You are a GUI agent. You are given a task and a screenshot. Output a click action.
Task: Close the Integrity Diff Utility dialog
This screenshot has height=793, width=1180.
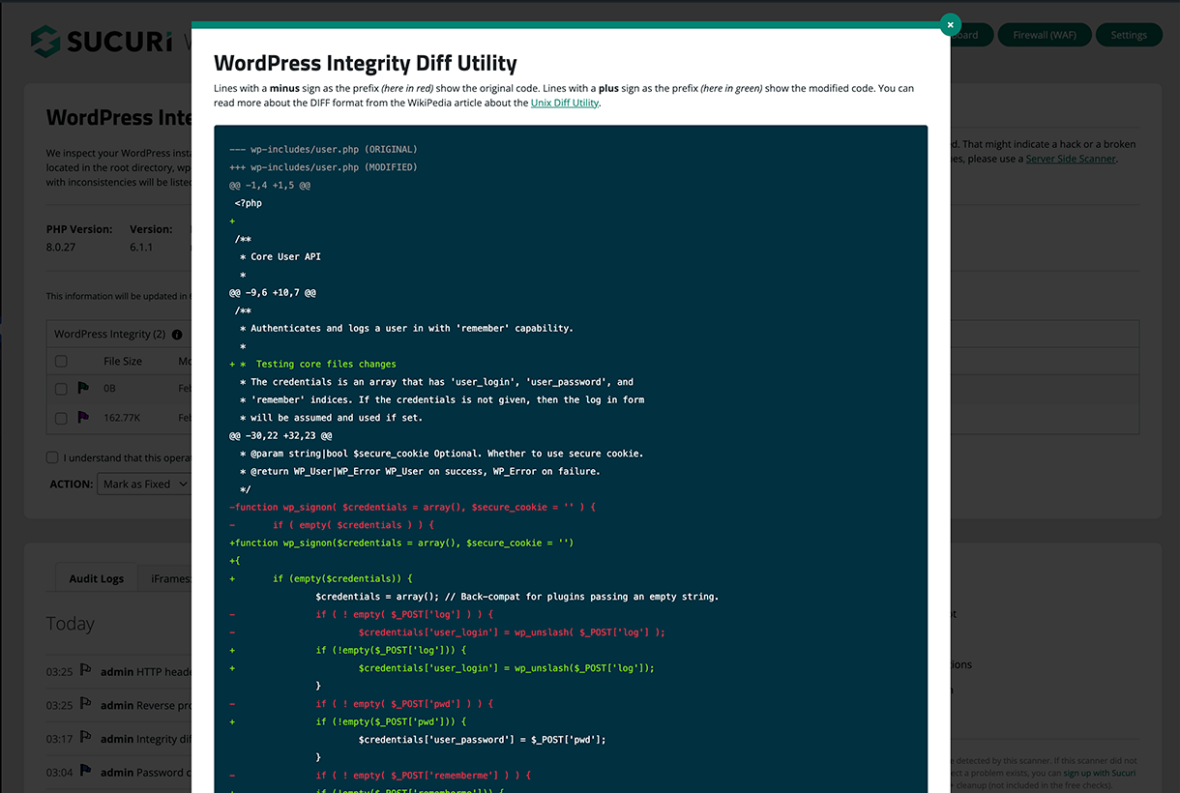point(950,24)
